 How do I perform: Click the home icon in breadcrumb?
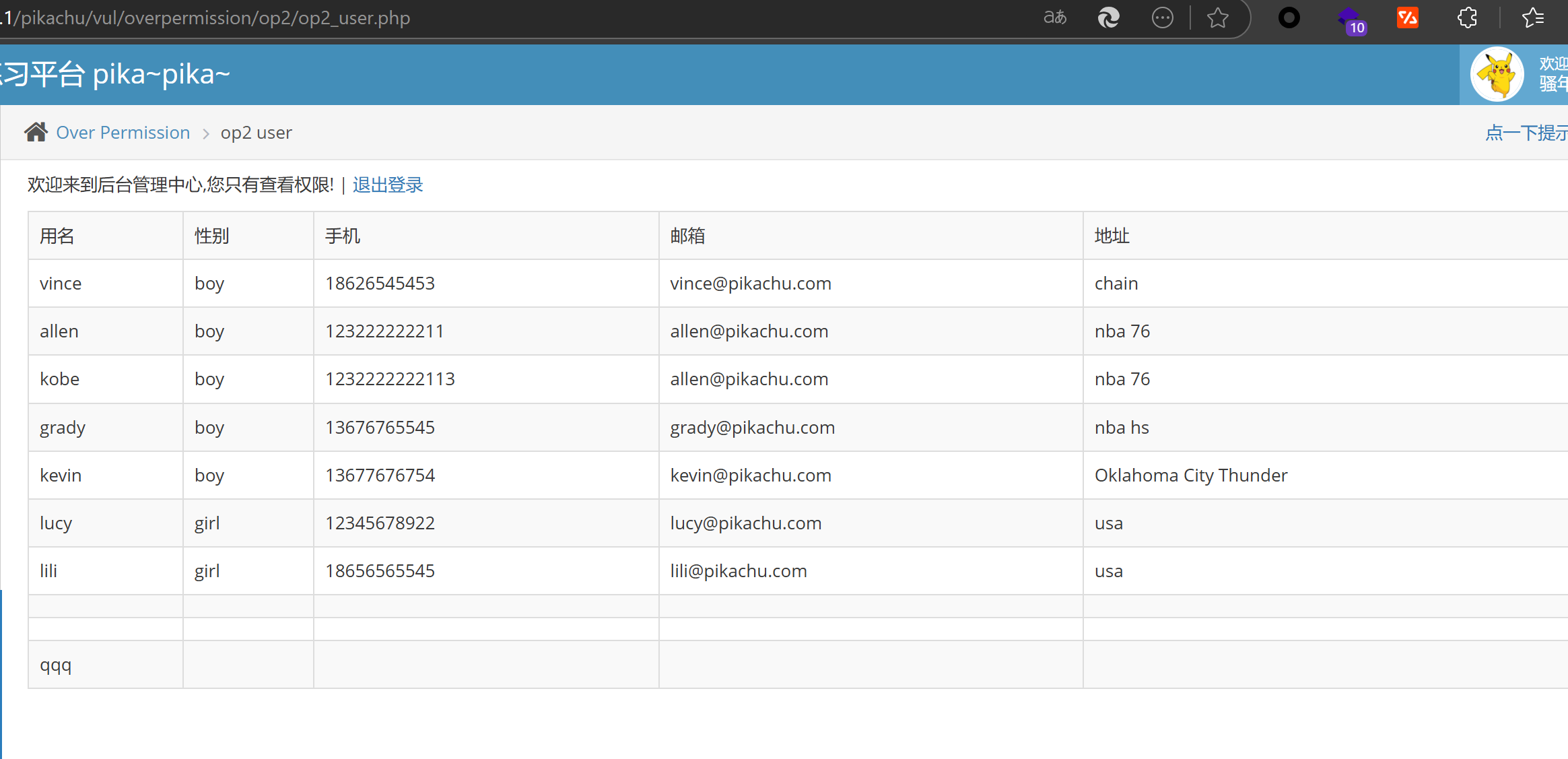[x=36, y=132]
